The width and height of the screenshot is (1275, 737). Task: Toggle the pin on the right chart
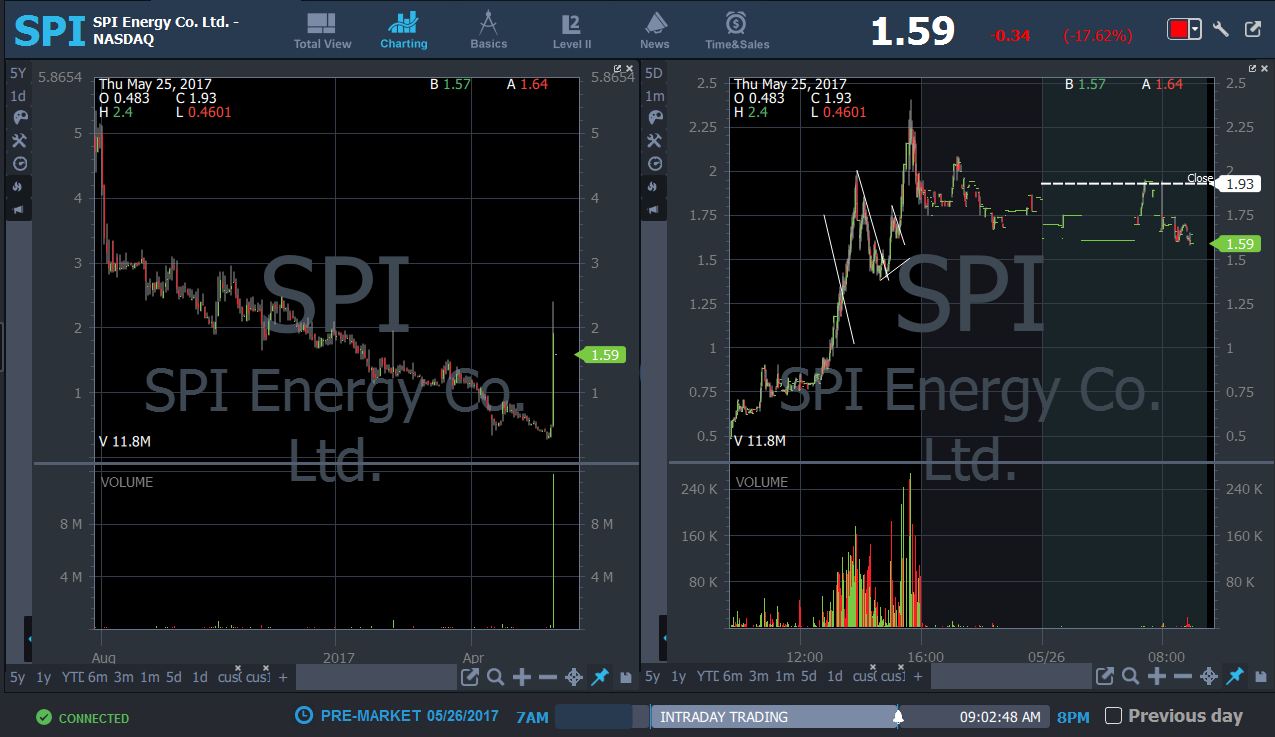click(x=1235, y=677)
